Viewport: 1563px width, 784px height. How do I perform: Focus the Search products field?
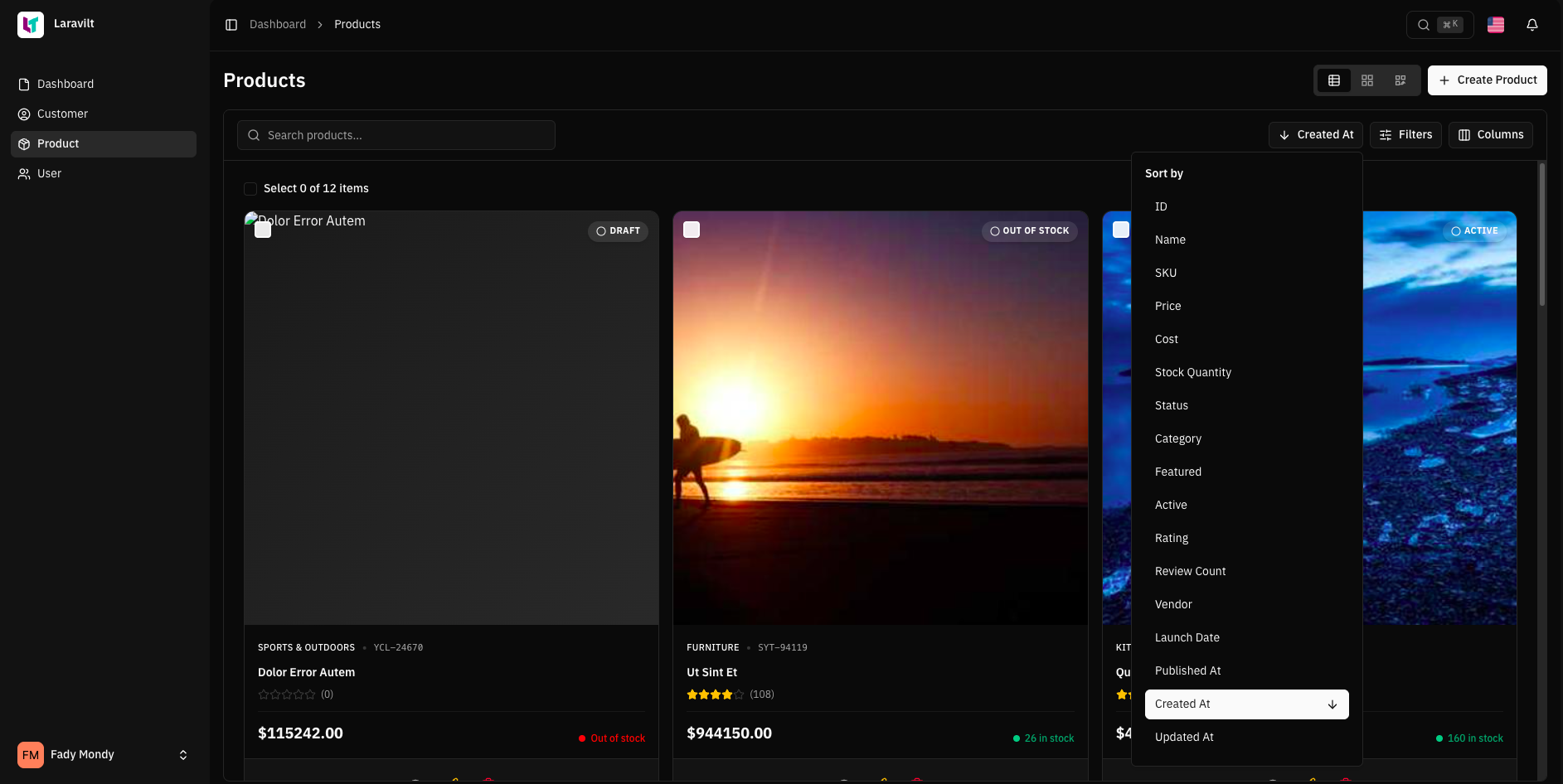396,135
